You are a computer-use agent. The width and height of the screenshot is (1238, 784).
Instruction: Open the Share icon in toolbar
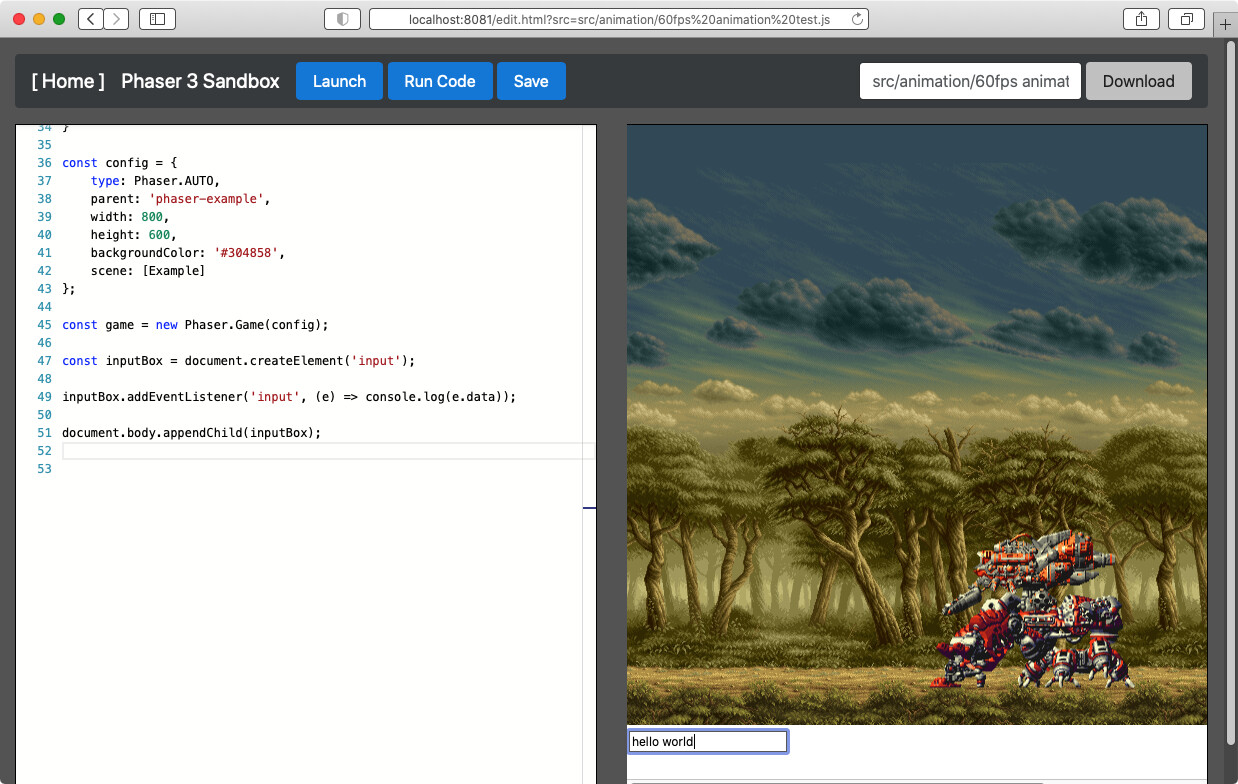point(1142,19)
